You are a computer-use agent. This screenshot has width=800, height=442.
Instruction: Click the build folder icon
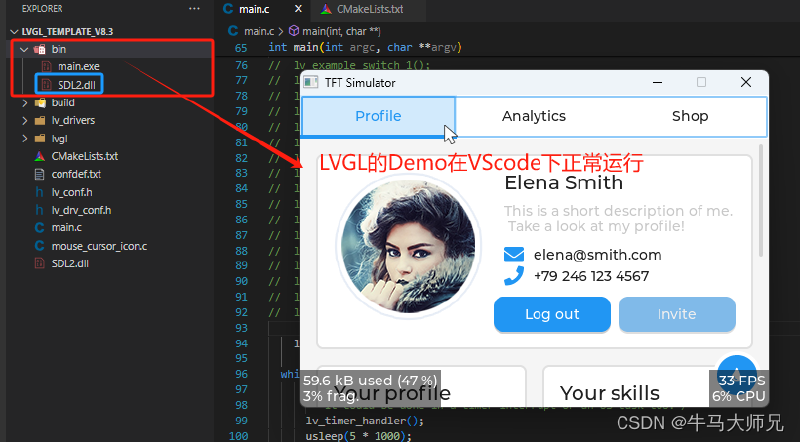coord(40,103)
